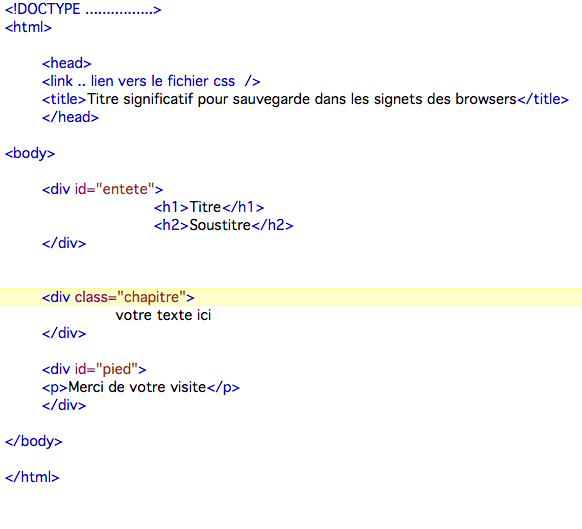Screen dimensions: 582x529
Task: Click the div id="pied" line
Action: 94,369
